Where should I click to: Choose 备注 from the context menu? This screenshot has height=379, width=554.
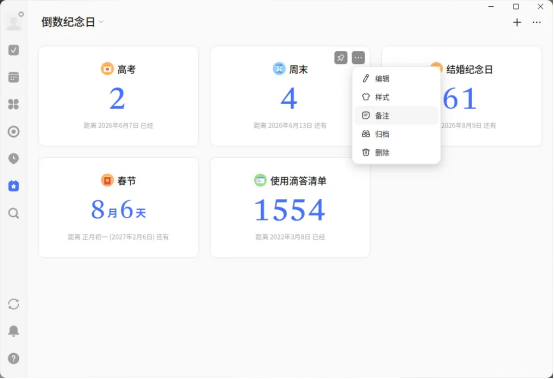396,115
